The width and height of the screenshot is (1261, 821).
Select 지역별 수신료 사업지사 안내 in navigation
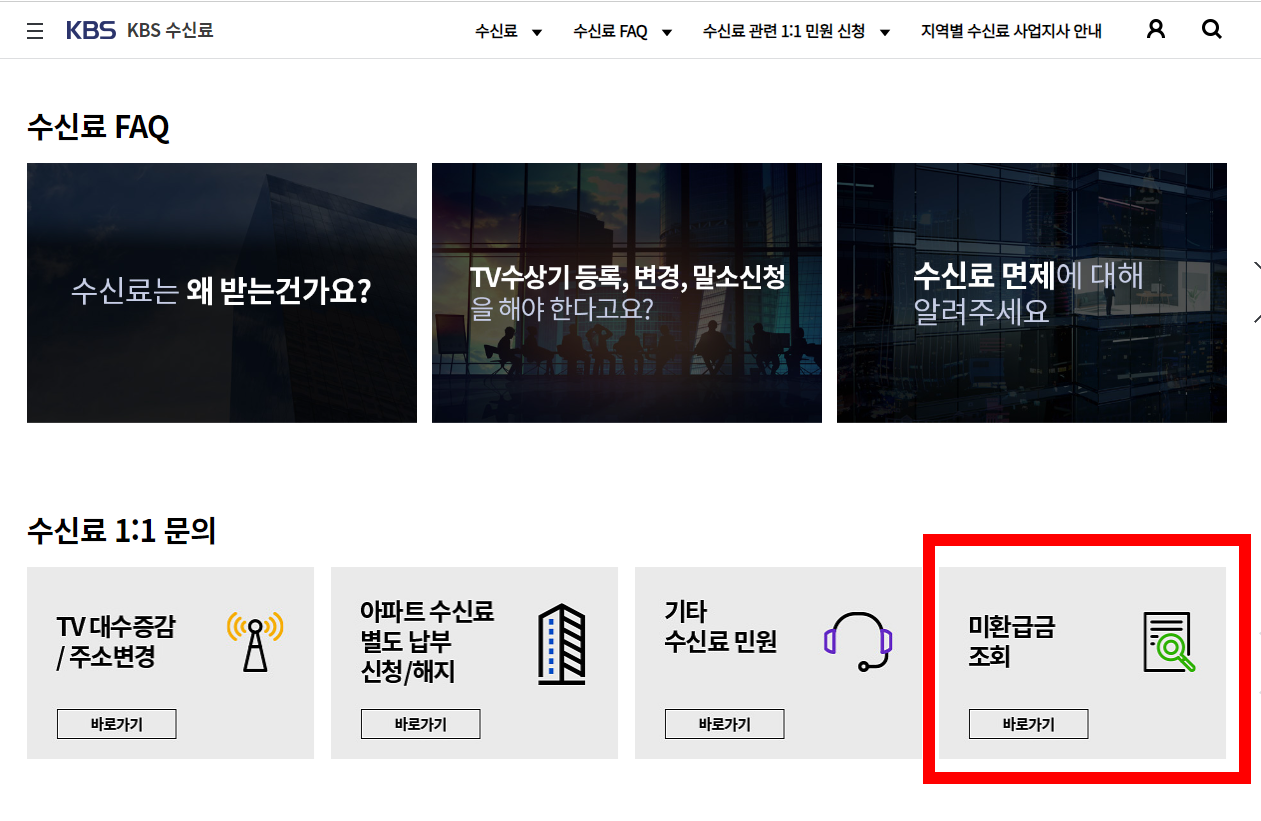tap(1010, 31)
